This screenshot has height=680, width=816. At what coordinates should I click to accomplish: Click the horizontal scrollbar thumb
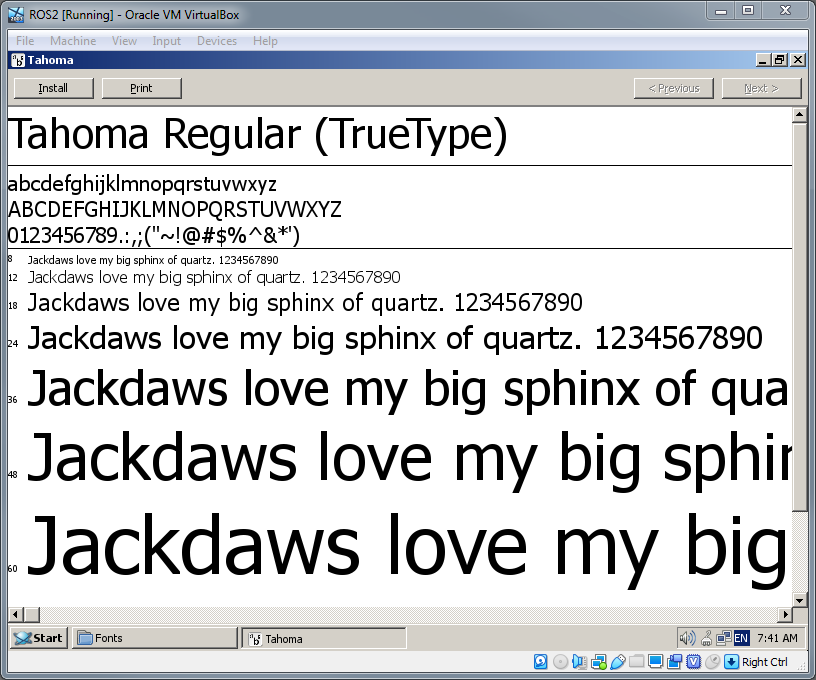point(32,615)
